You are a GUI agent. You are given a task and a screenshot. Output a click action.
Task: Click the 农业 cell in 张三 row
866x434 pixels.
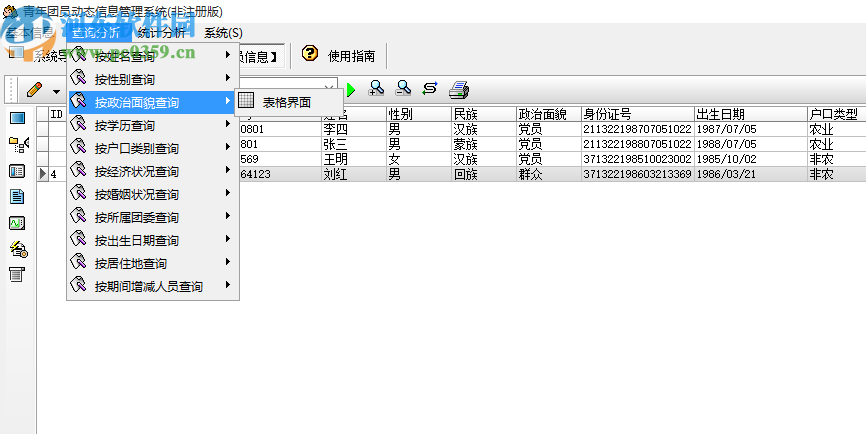(836, 145)
